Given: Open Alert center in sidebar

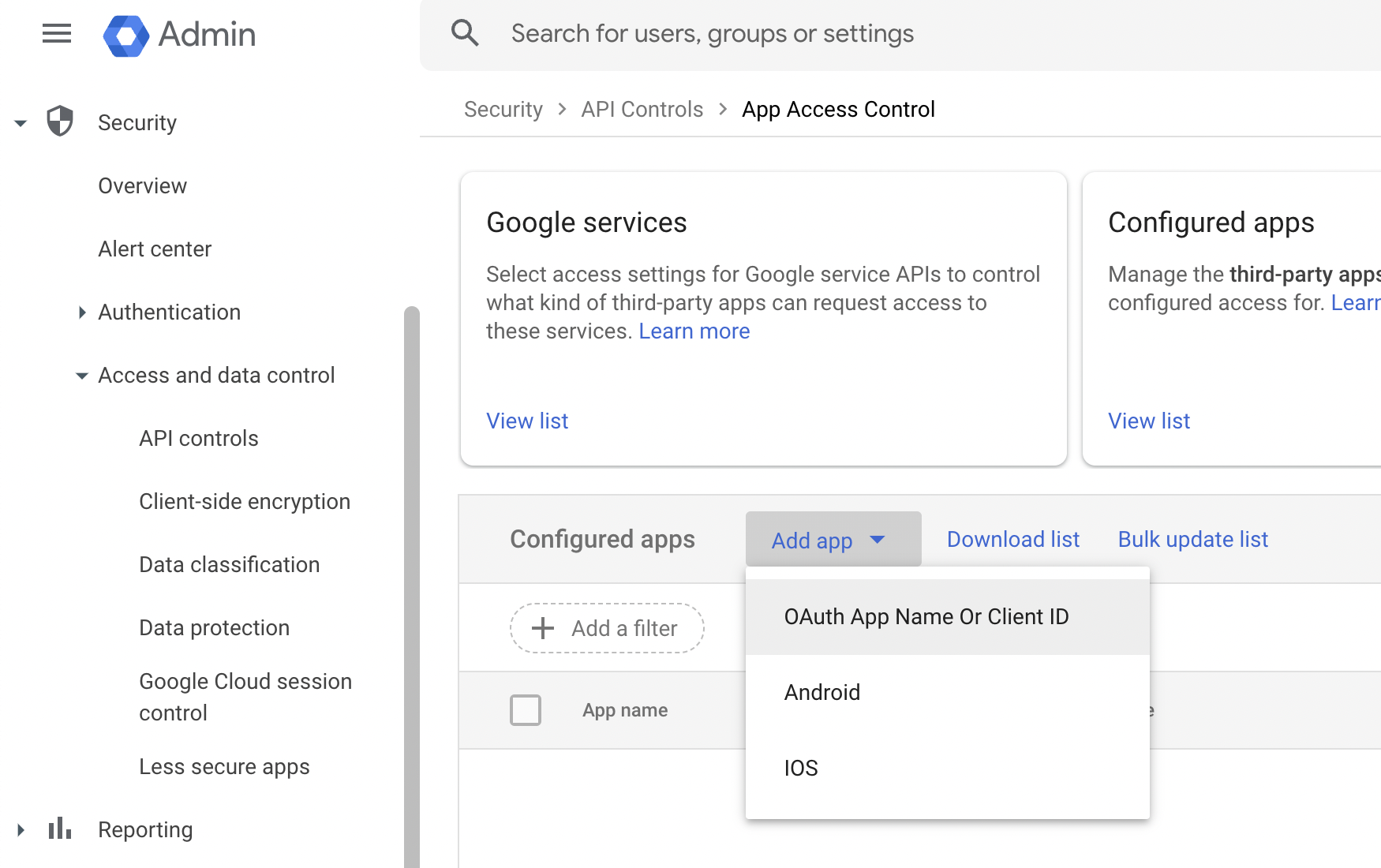Looking at the screenshot, I should (155, 249).
